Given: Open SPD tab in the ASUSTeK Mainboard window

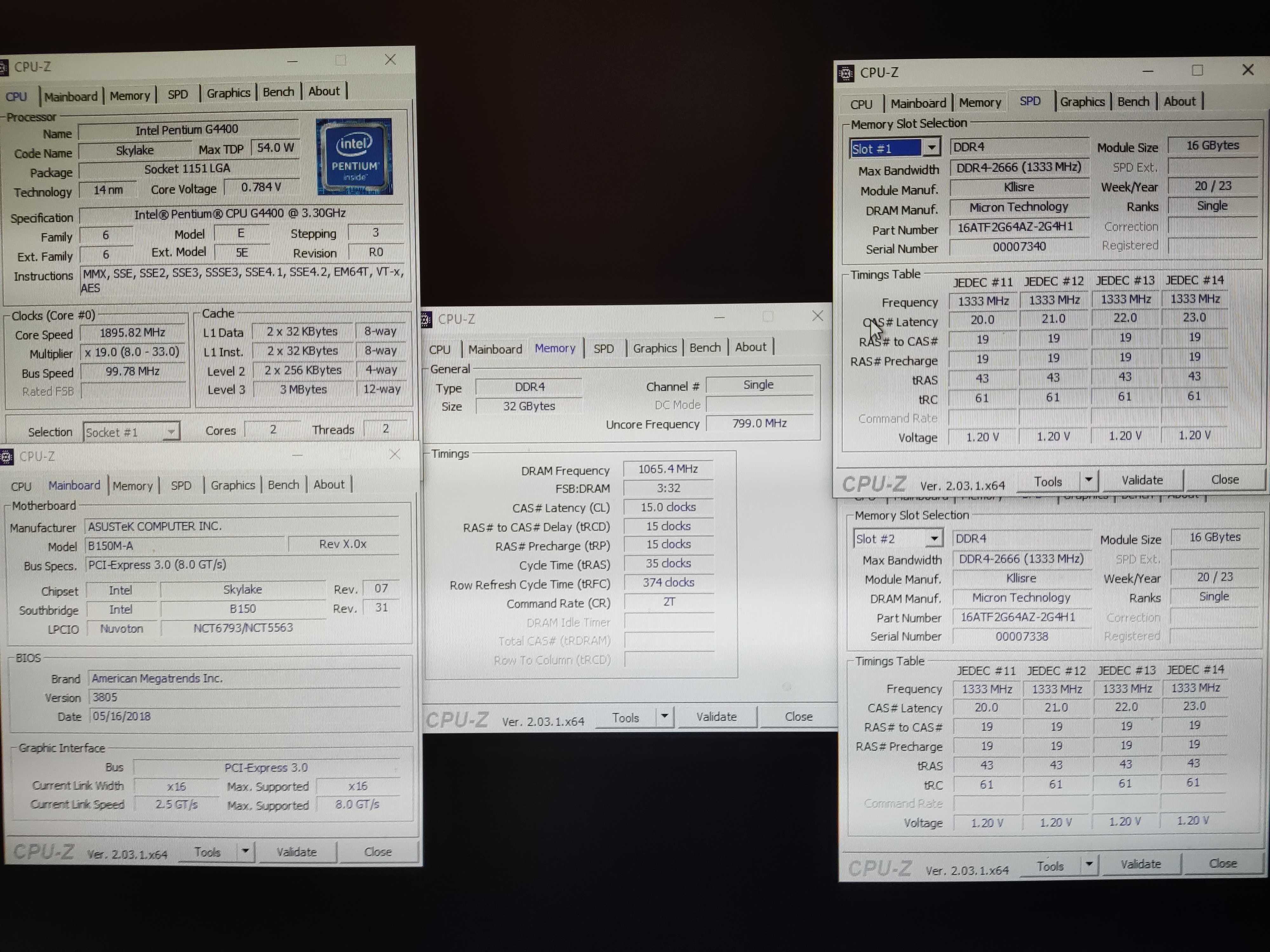Looking at the screenshot, I should pyautogui.click(x=181, y=486).
